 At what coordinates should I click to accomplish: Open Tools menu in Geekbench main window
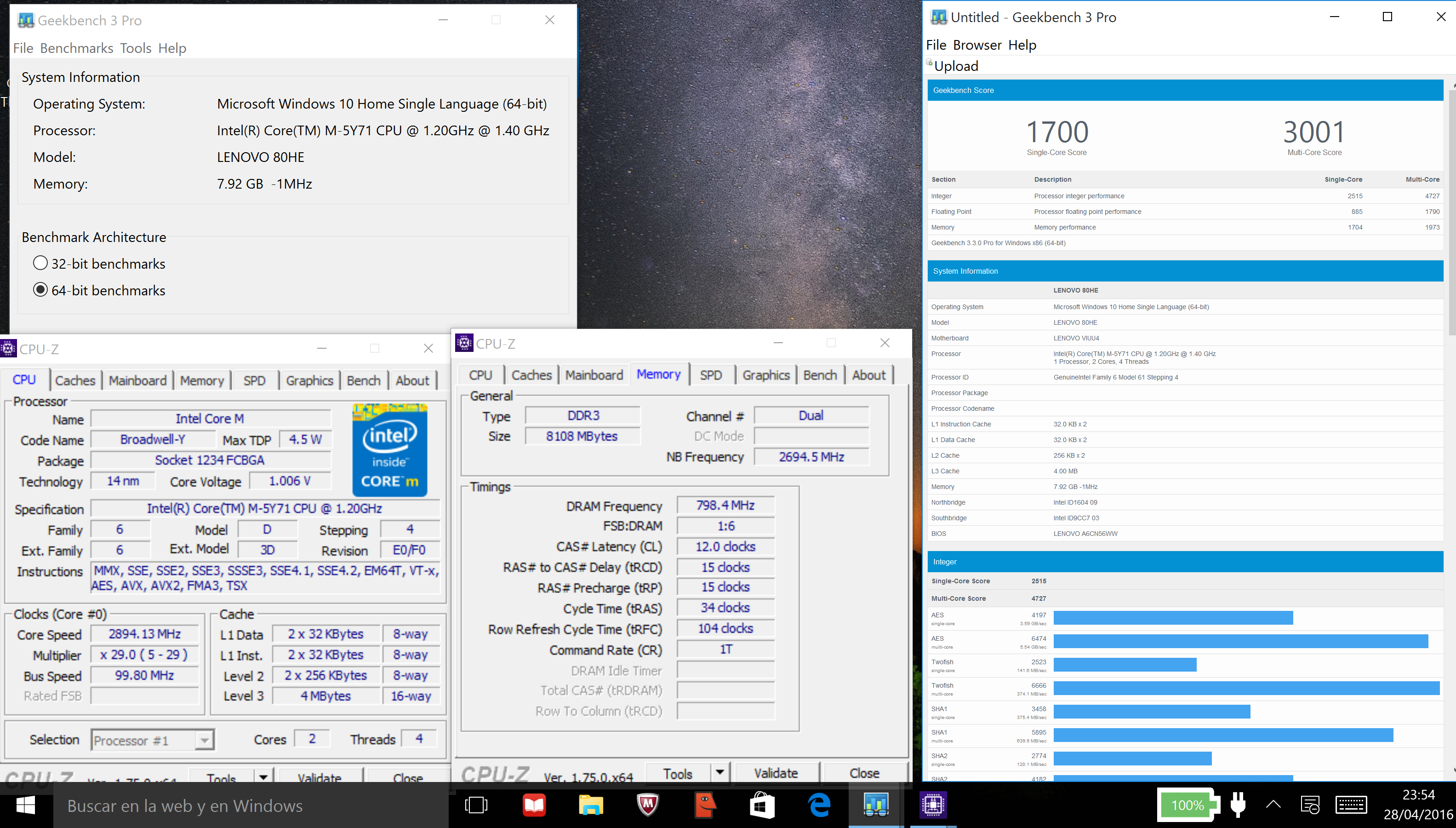(136, 48)
